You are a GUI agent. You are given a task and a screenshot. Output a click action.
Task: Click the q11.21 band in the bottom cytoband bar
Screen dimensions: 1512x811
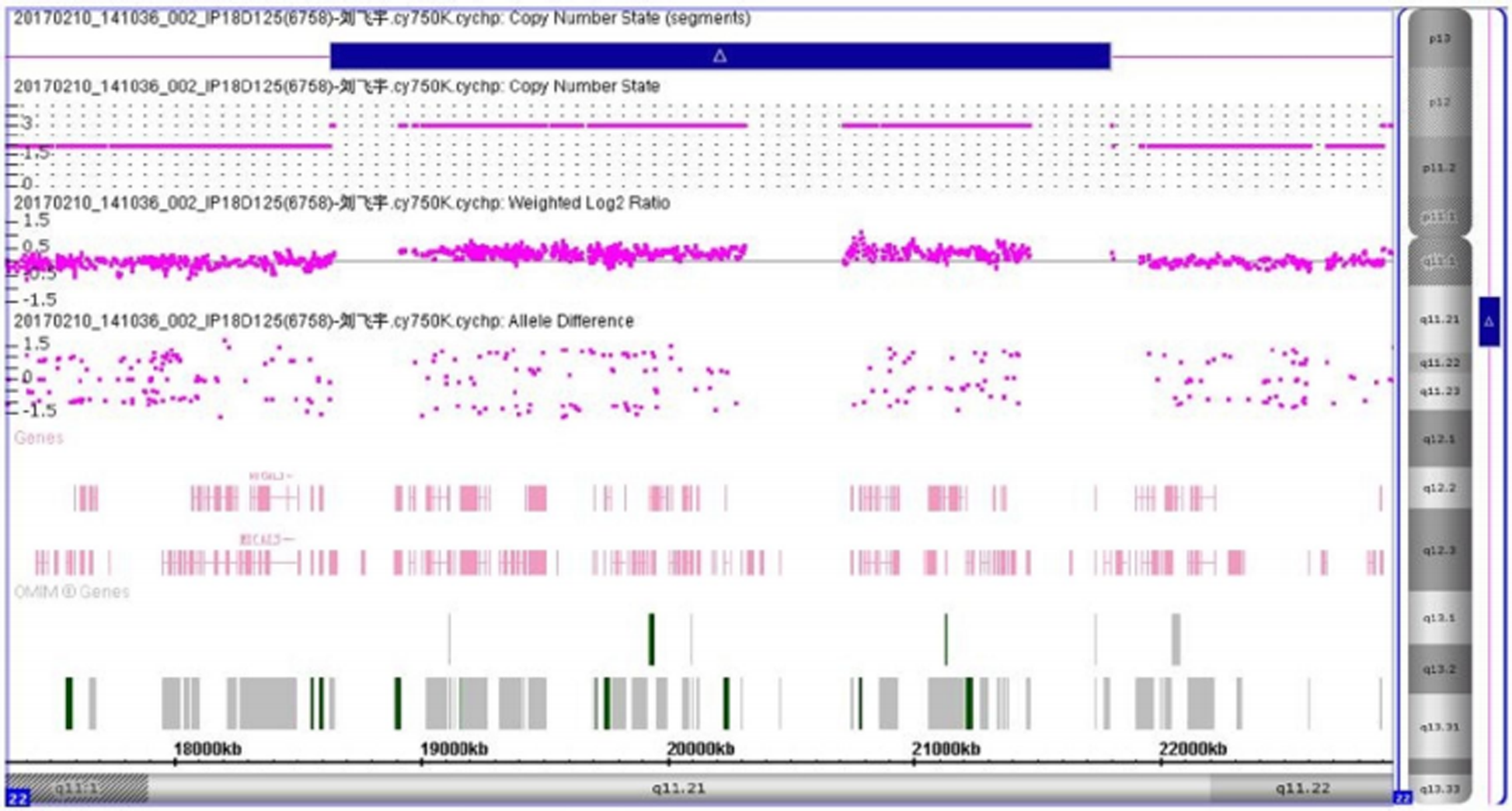(x=679, y=788)
